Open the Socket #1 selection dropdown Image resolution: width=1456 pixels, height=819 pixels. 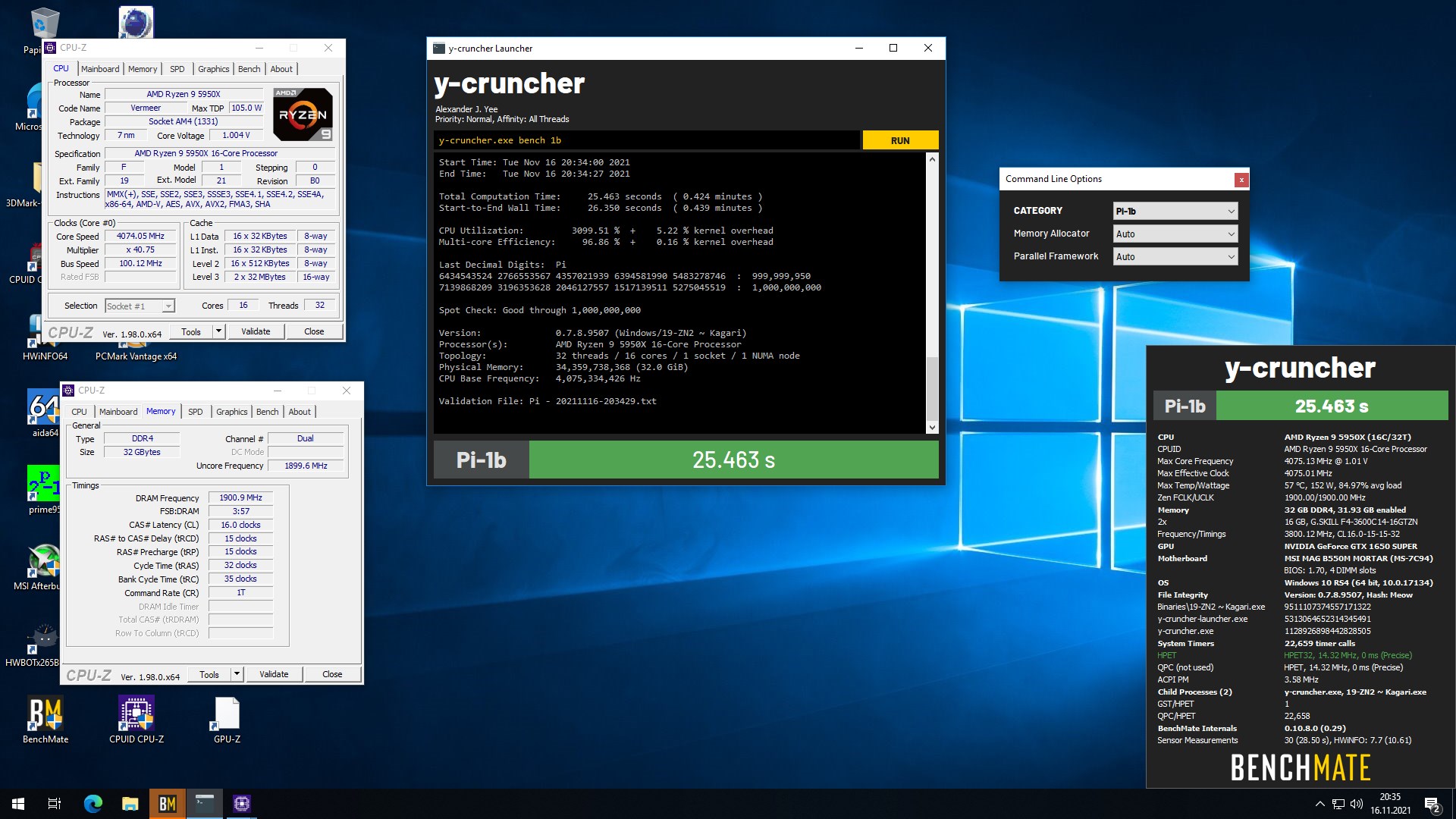point(140,306)
